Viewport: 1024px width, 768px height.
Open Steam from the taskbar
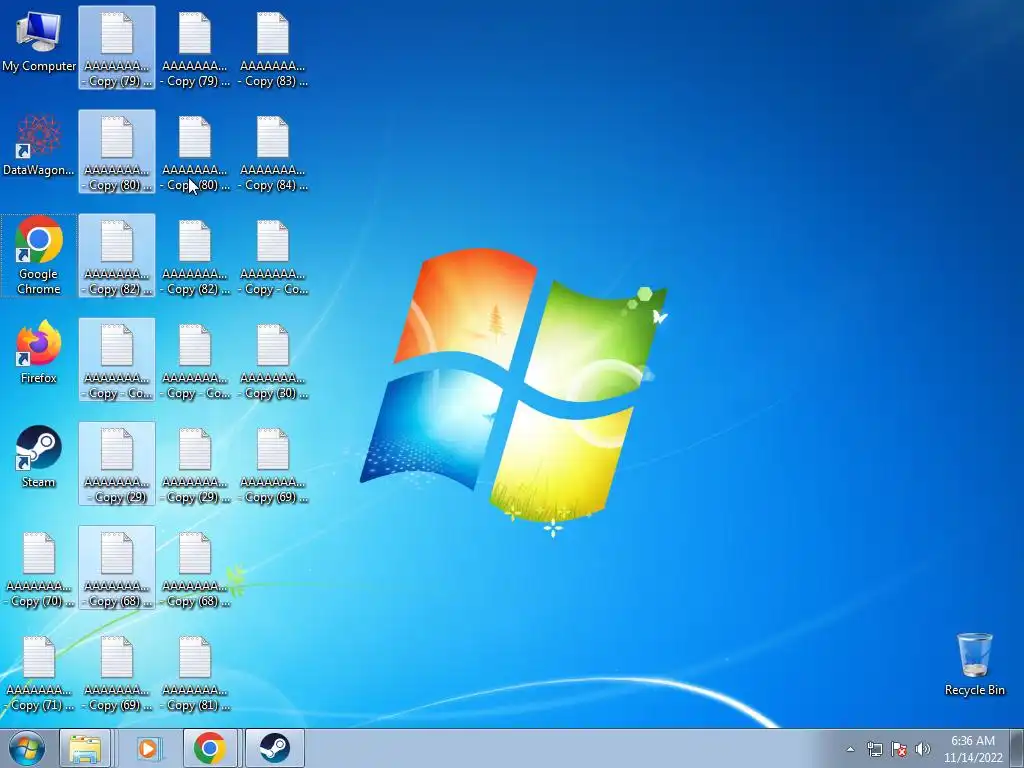[274, 748]
